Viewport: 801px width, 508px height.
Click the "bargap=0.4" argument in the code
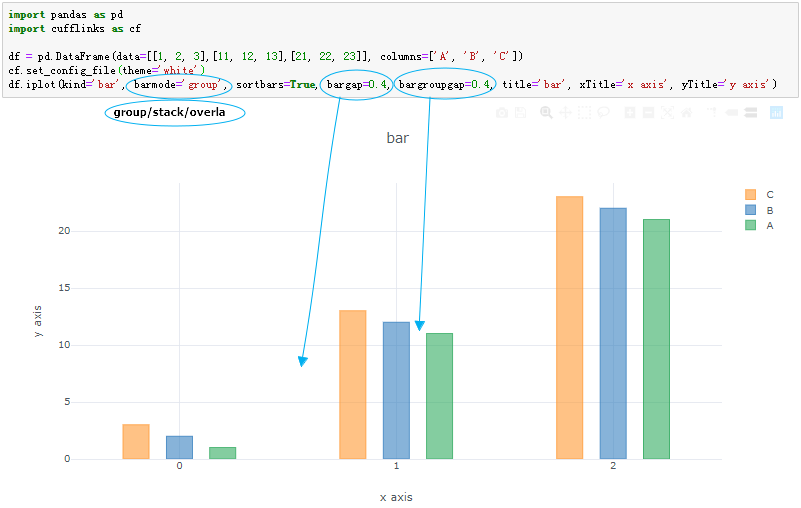[x=357, y=84]
